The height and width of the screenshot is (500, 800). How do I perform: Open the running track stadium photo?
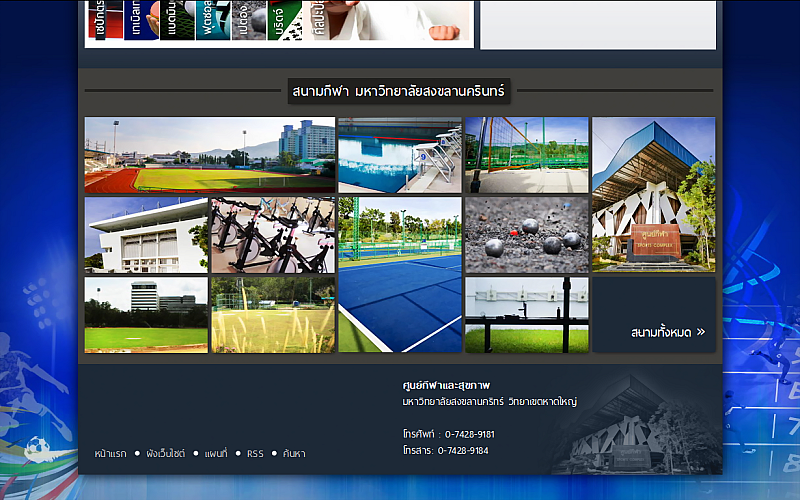210,155
